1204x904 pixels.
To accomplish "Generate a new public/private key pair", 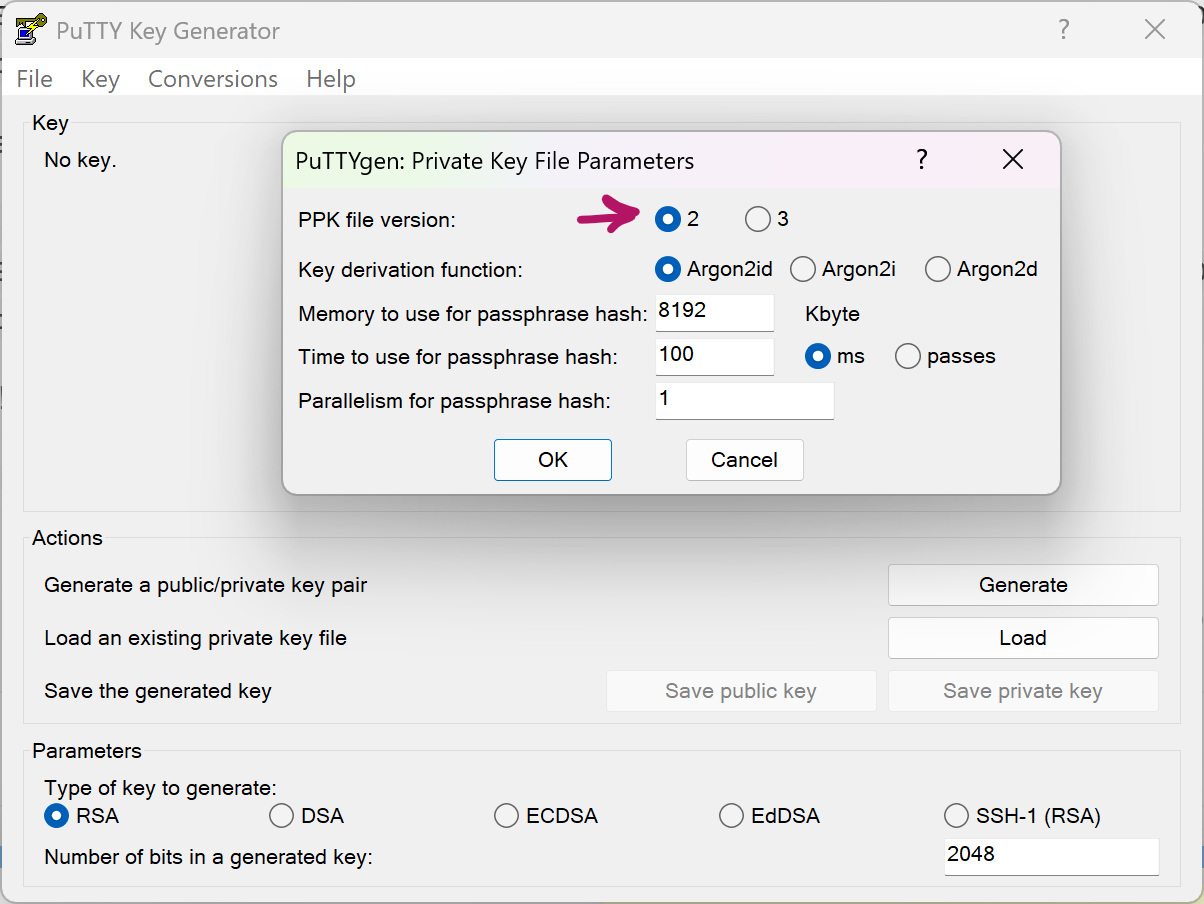I will pos(1022,585).
